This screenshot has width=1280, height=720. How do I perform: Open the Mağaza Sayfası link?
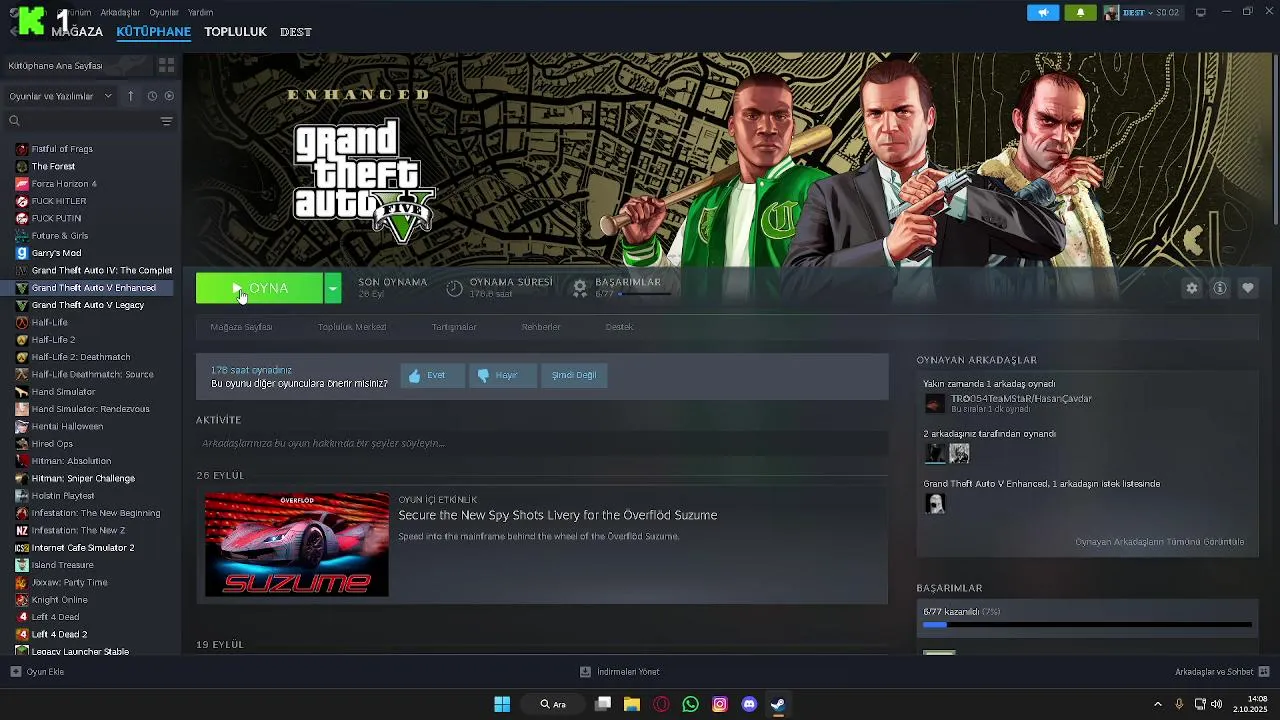pos(241,327)
